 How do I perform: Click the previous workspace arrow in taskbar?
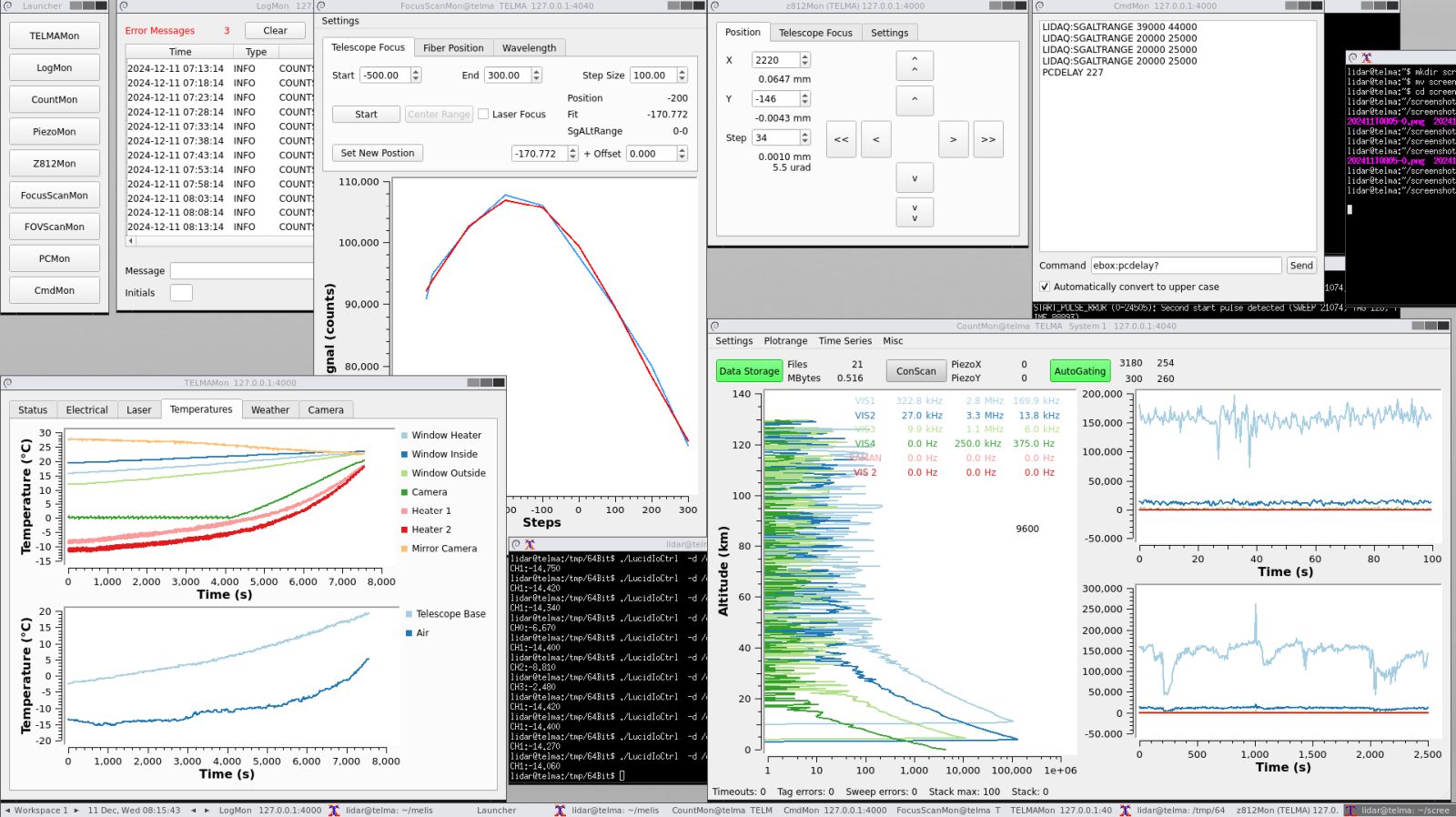tap(7, 810)
